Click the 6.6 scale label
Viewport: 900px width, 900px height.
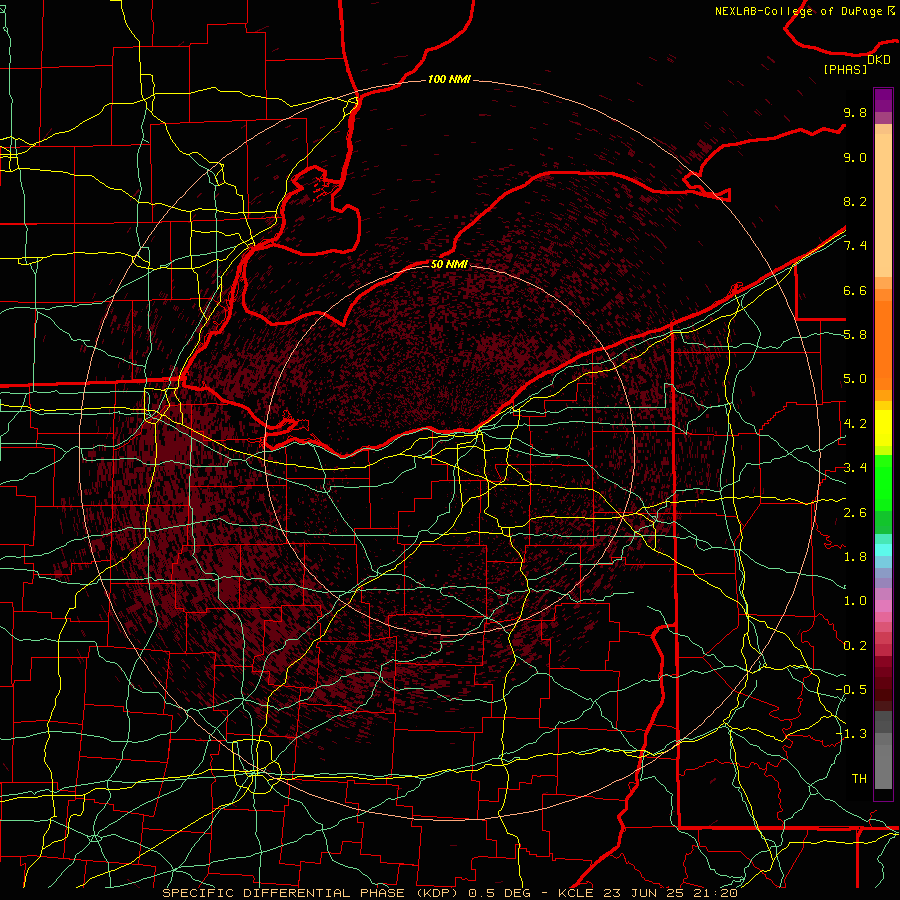tap(855, 290)
